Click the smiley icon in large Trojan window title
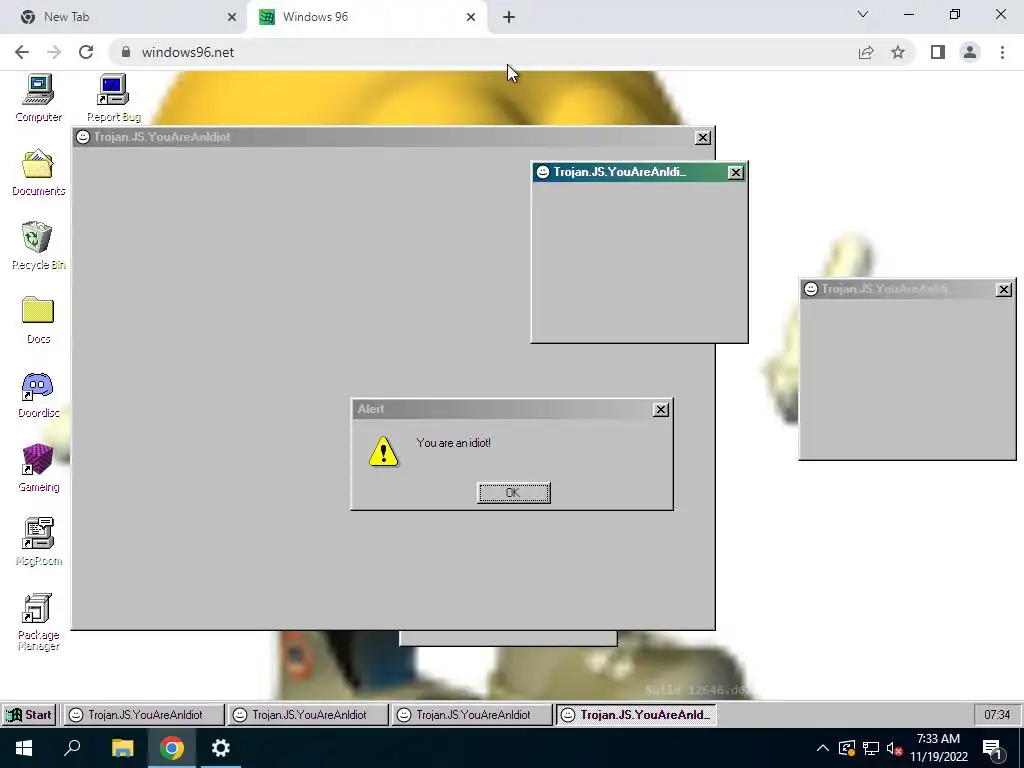1024x768 pixels. (82, 136)
